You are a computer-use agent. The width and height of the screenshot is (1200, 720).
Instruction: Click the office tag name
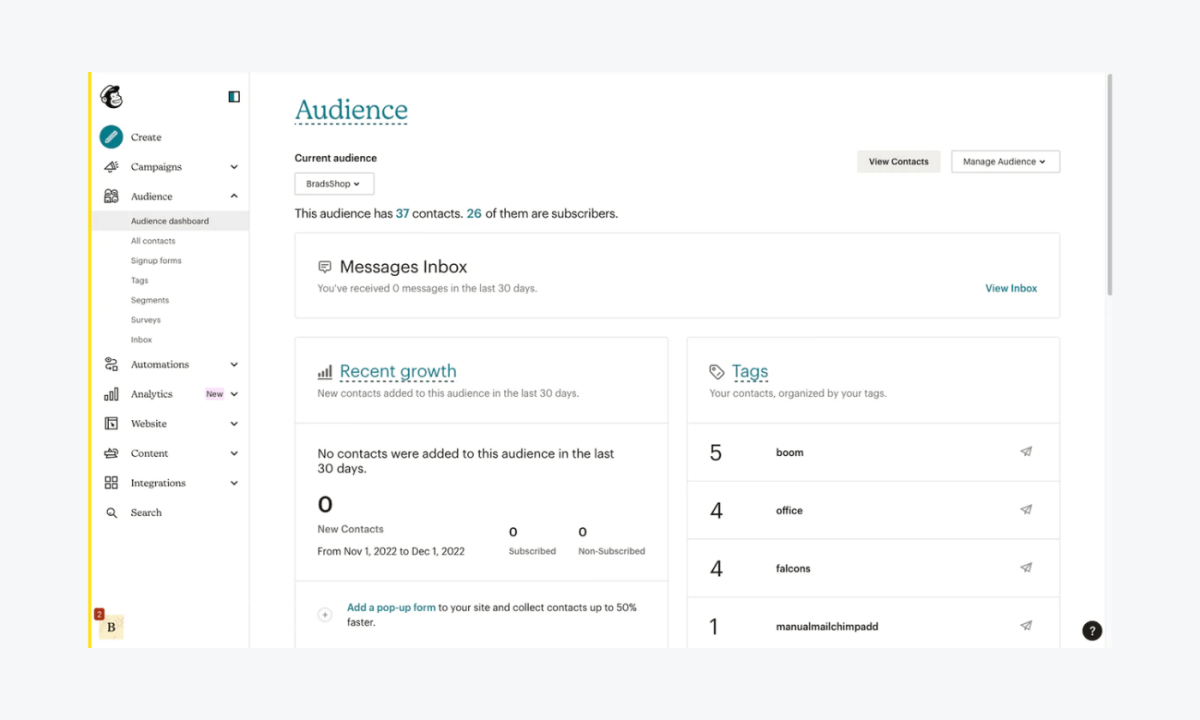[x=789, y=510]
